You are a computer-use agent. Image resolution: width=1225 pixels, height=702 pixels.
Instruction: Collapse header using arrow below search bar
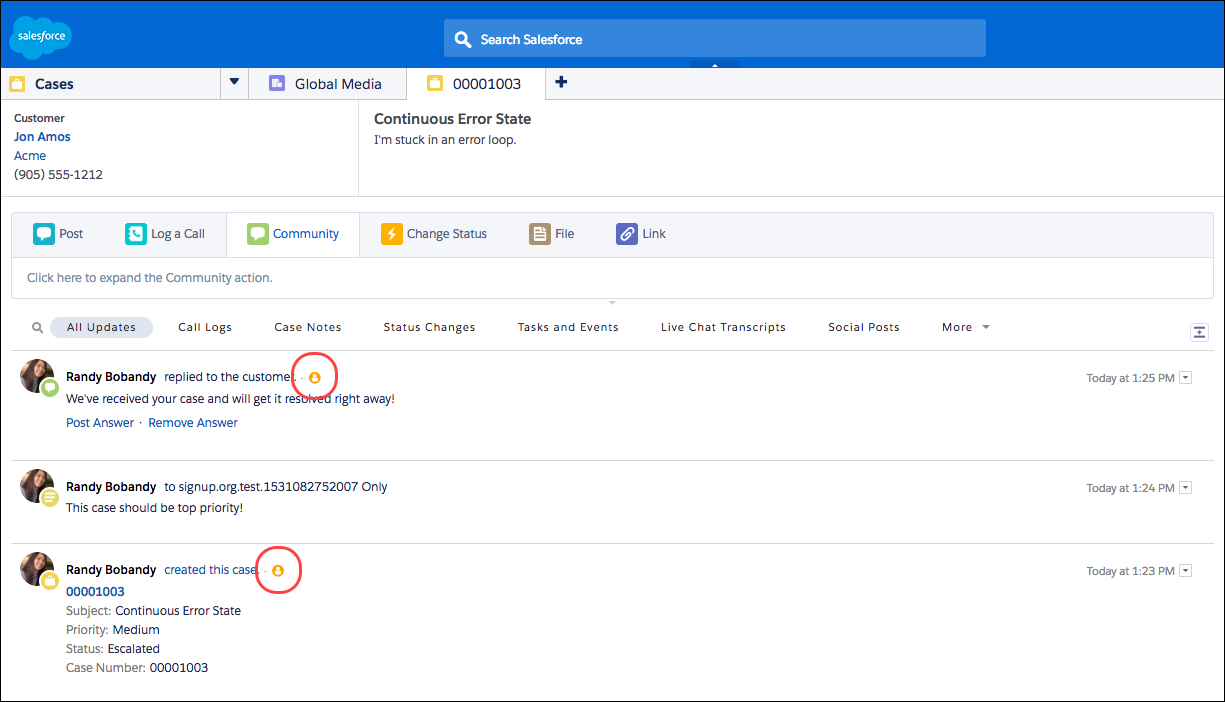[x=715, y=64]
